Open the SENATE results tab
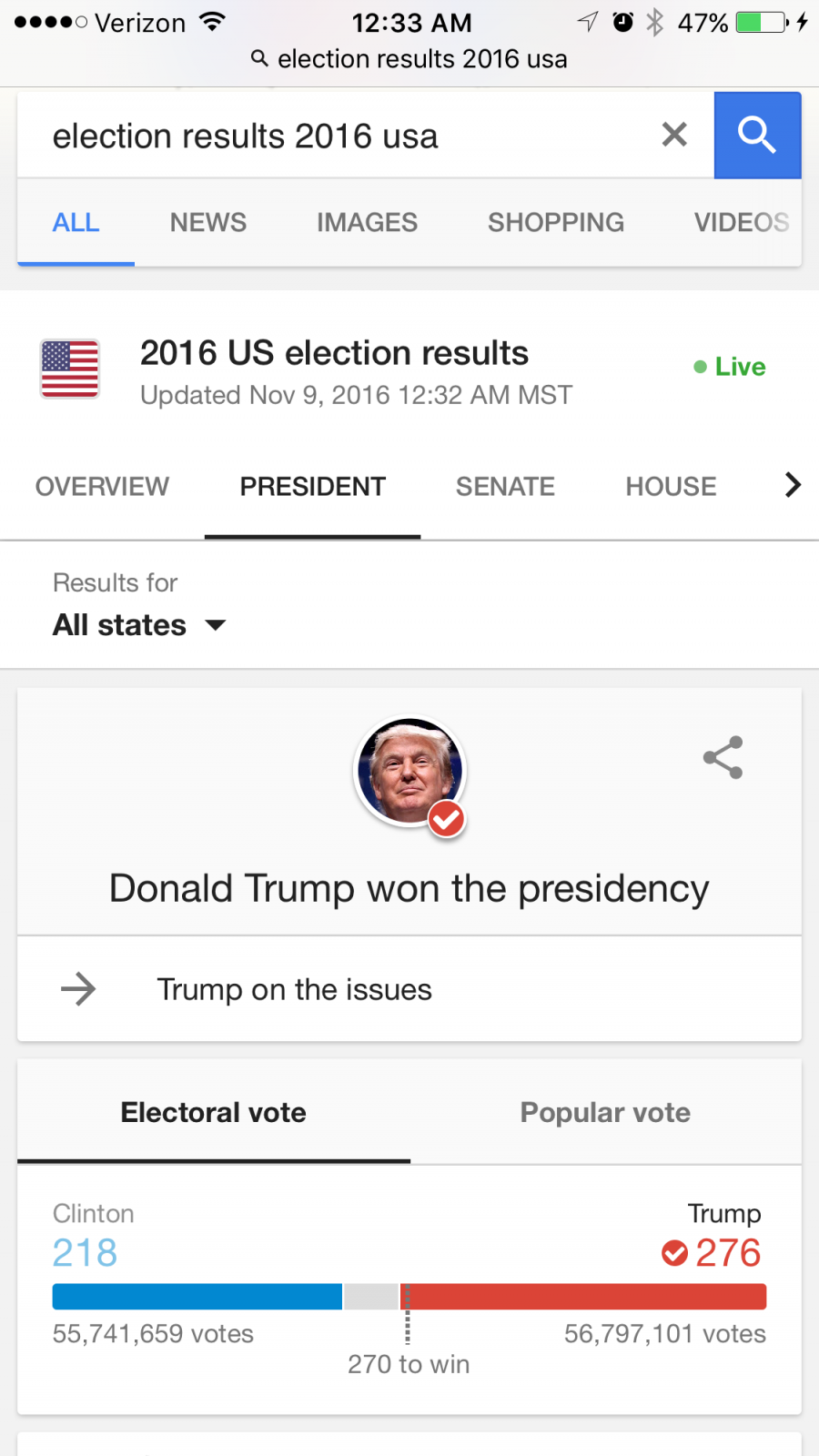Screen dimensions: 819x1456 point(505,487)
